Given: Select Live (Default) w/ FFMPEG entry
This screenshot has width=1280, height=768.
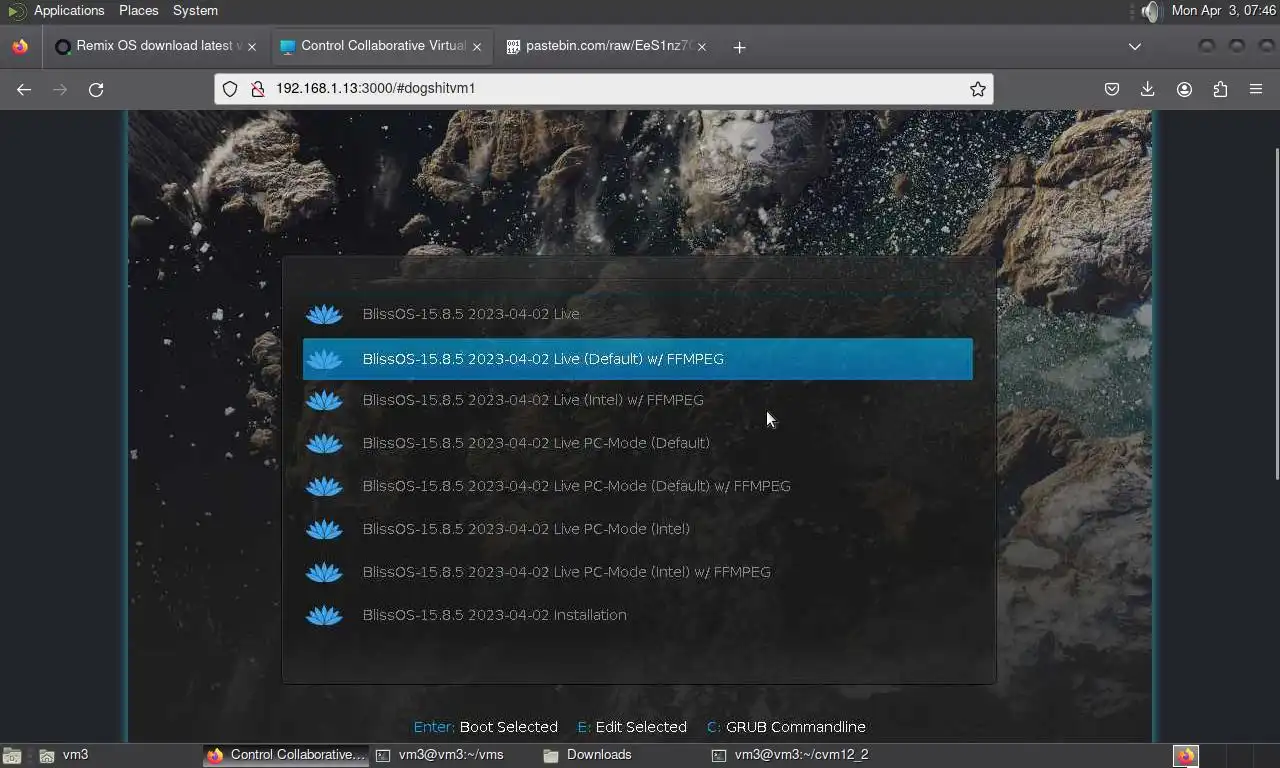Looking at the screenshot, I should pos(638,359).
